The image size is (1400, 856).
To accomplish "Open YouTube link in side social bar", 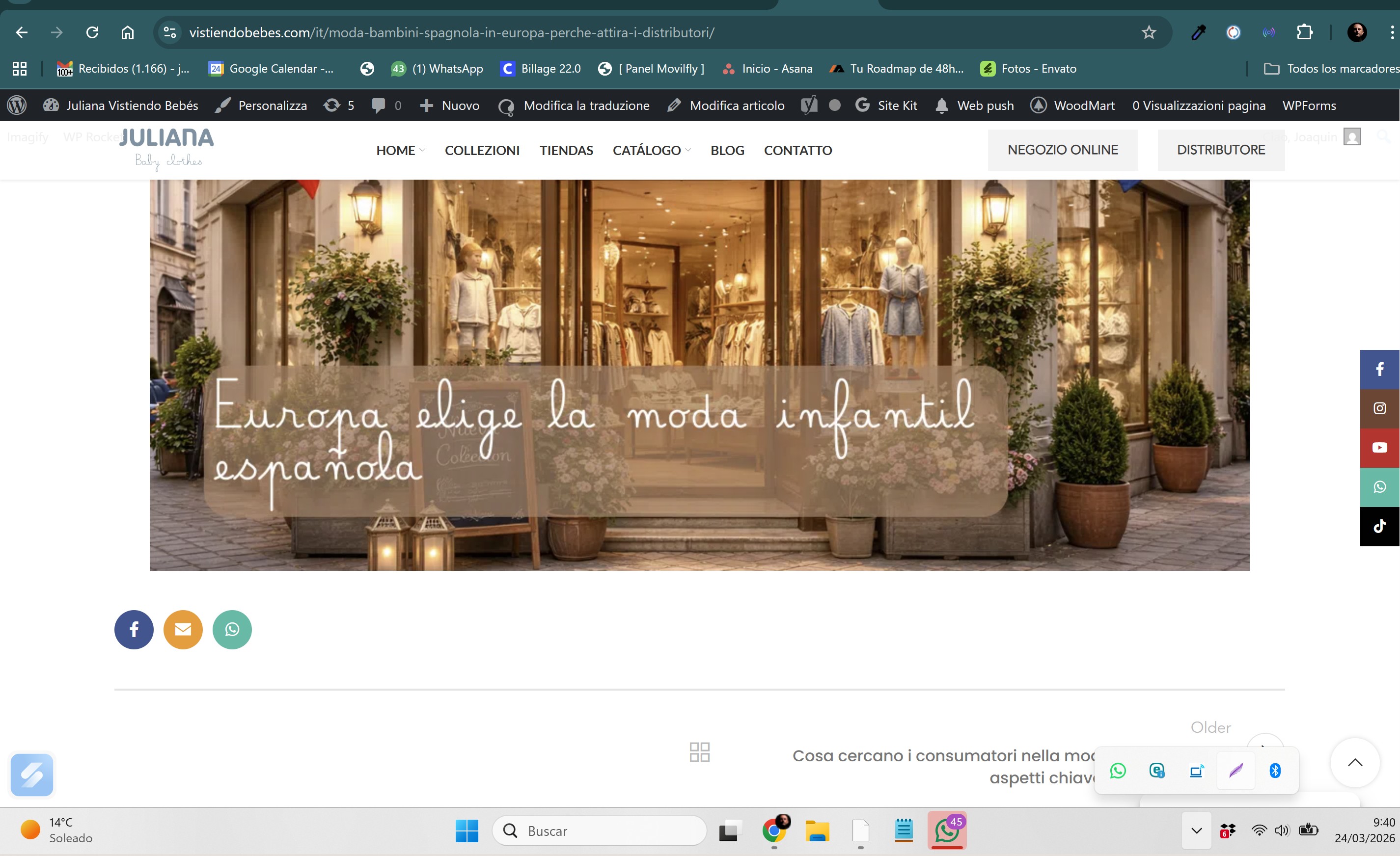I will [x=1379, y=448].
